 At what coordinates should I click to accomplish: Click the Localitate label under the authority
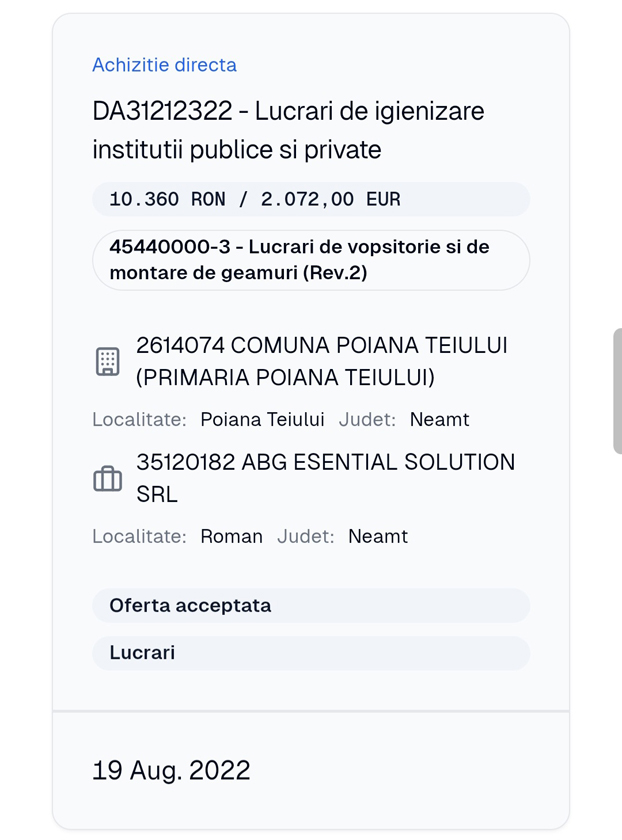[141, 420]
